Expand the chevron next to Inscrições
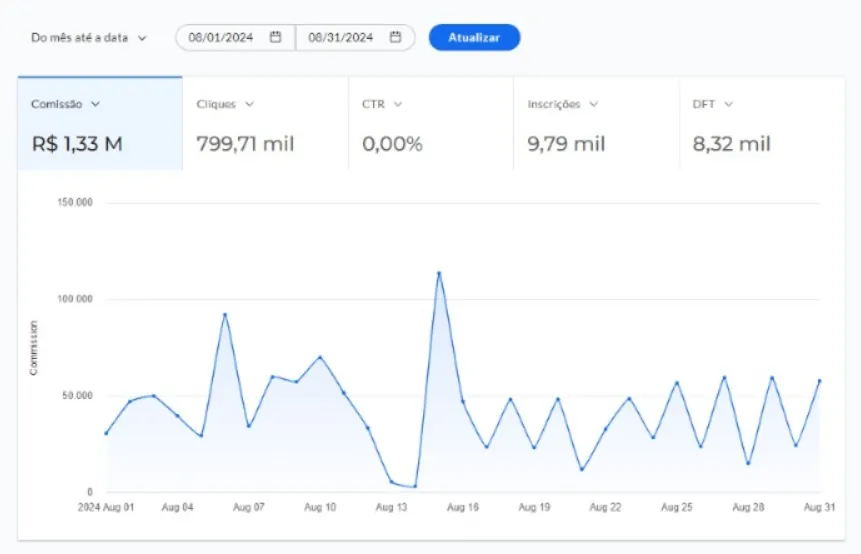This screenshot has width=861, height=554. (593, 104)
